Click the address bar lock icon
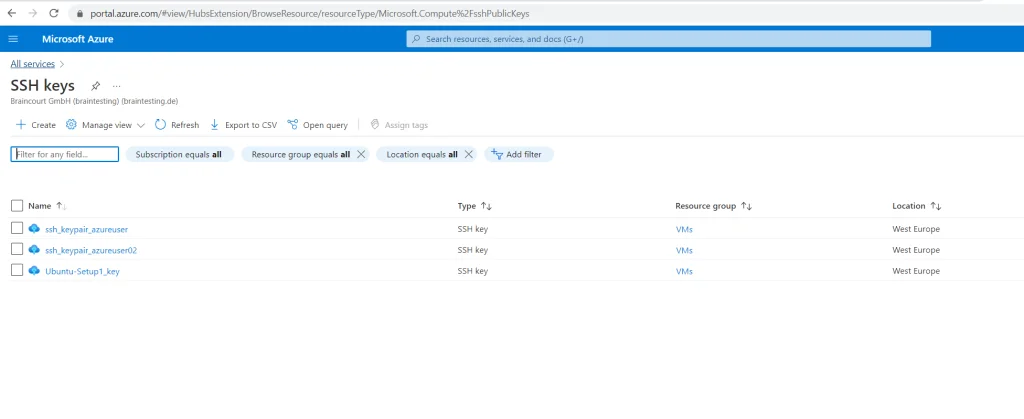This screenshot has width=1024, height=419. [80, 13]
